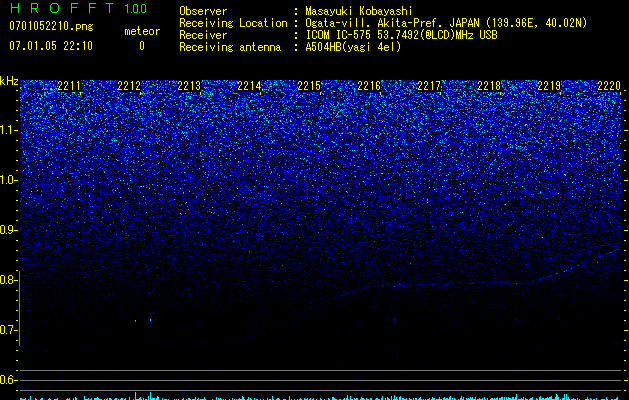Click the cyan signal level trace at the bottom

tap(320, 397)
